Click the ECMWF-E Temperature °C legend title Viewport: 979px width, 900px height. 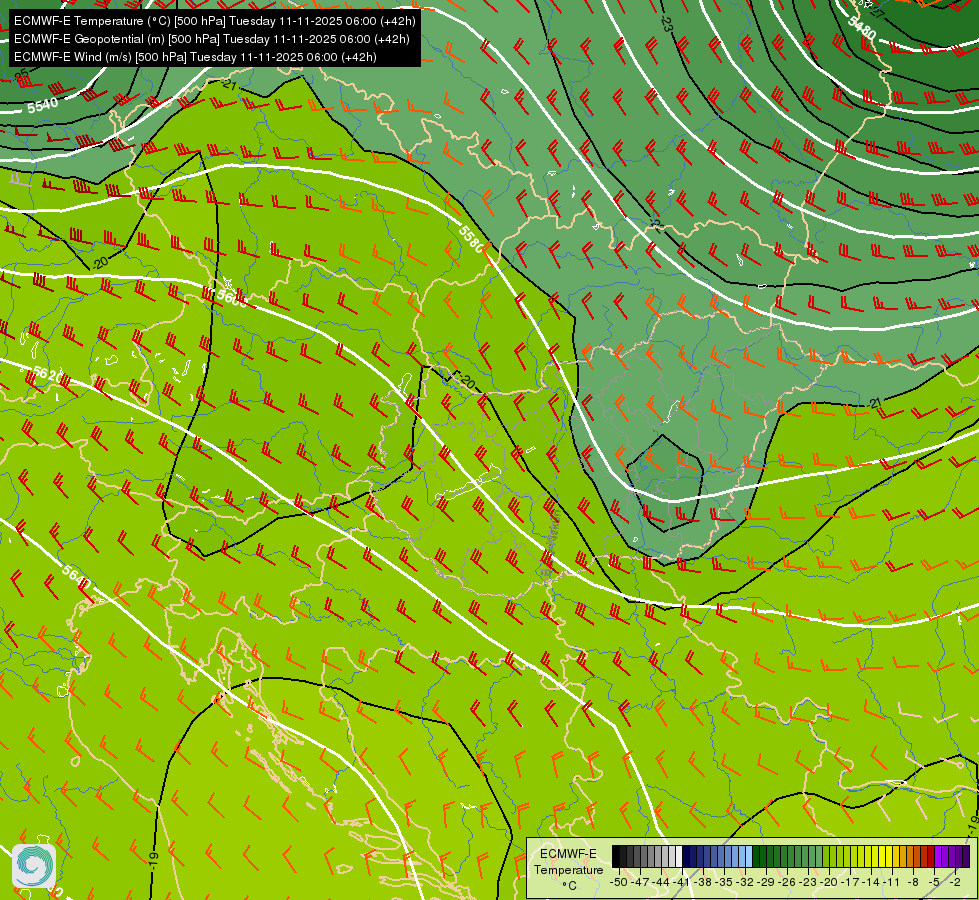(x=569, y=869)
